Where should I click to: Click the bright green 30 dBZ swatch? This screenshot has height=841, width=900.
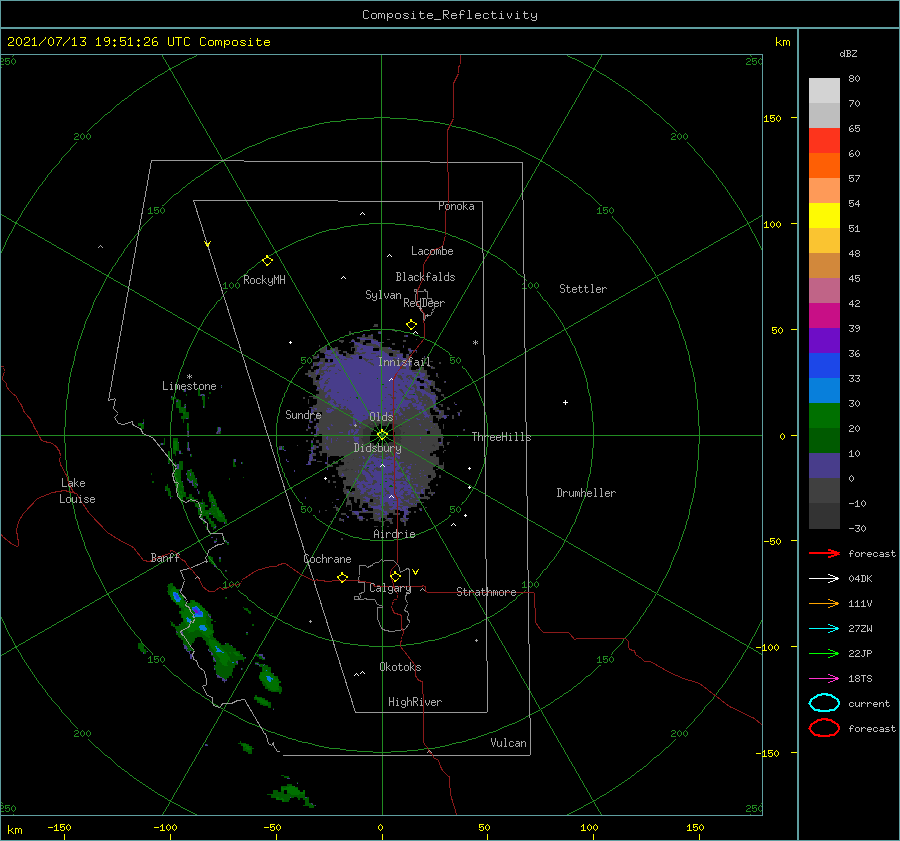pos(824,416)
